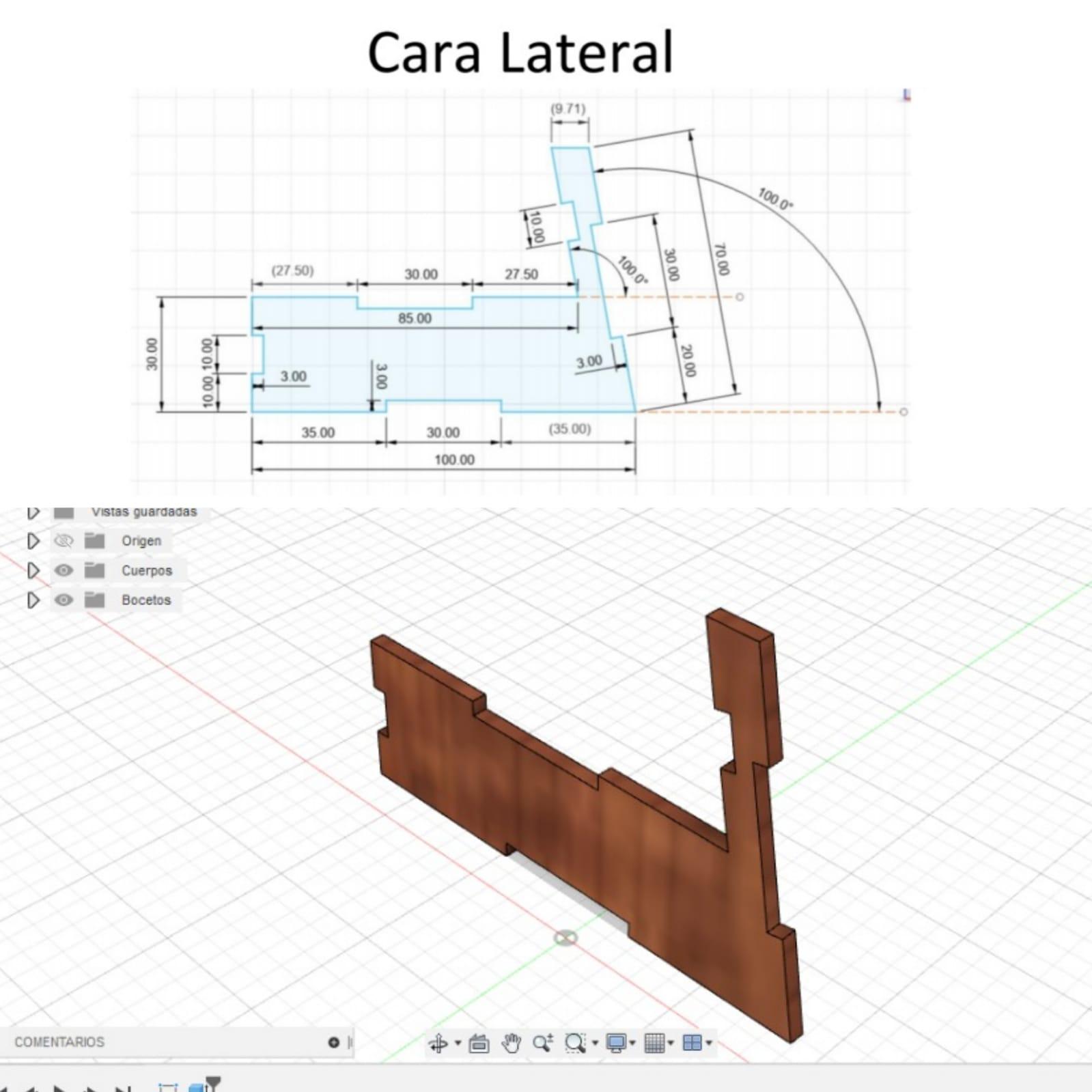1092x1092 pixels.
Task: Select the (35.00) driven dimension
Action: [570, 429]
